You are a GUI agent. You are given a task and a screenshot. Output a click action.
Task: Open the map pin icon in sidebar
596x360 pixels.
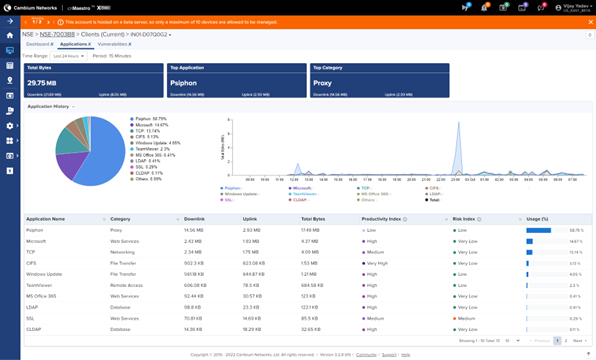pos(10,80)
